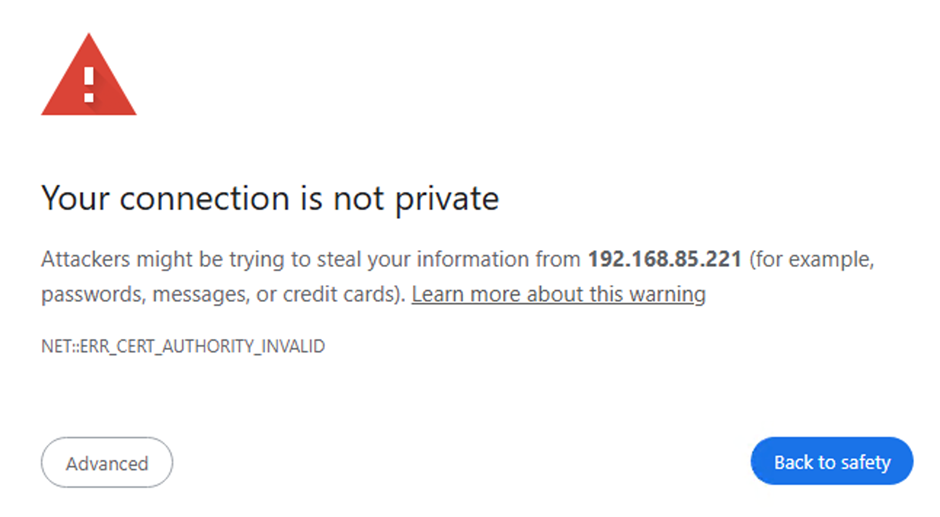This screenshot has height=517, width=940.
Task: Open the Advanced options
Action: coord(107,463)
